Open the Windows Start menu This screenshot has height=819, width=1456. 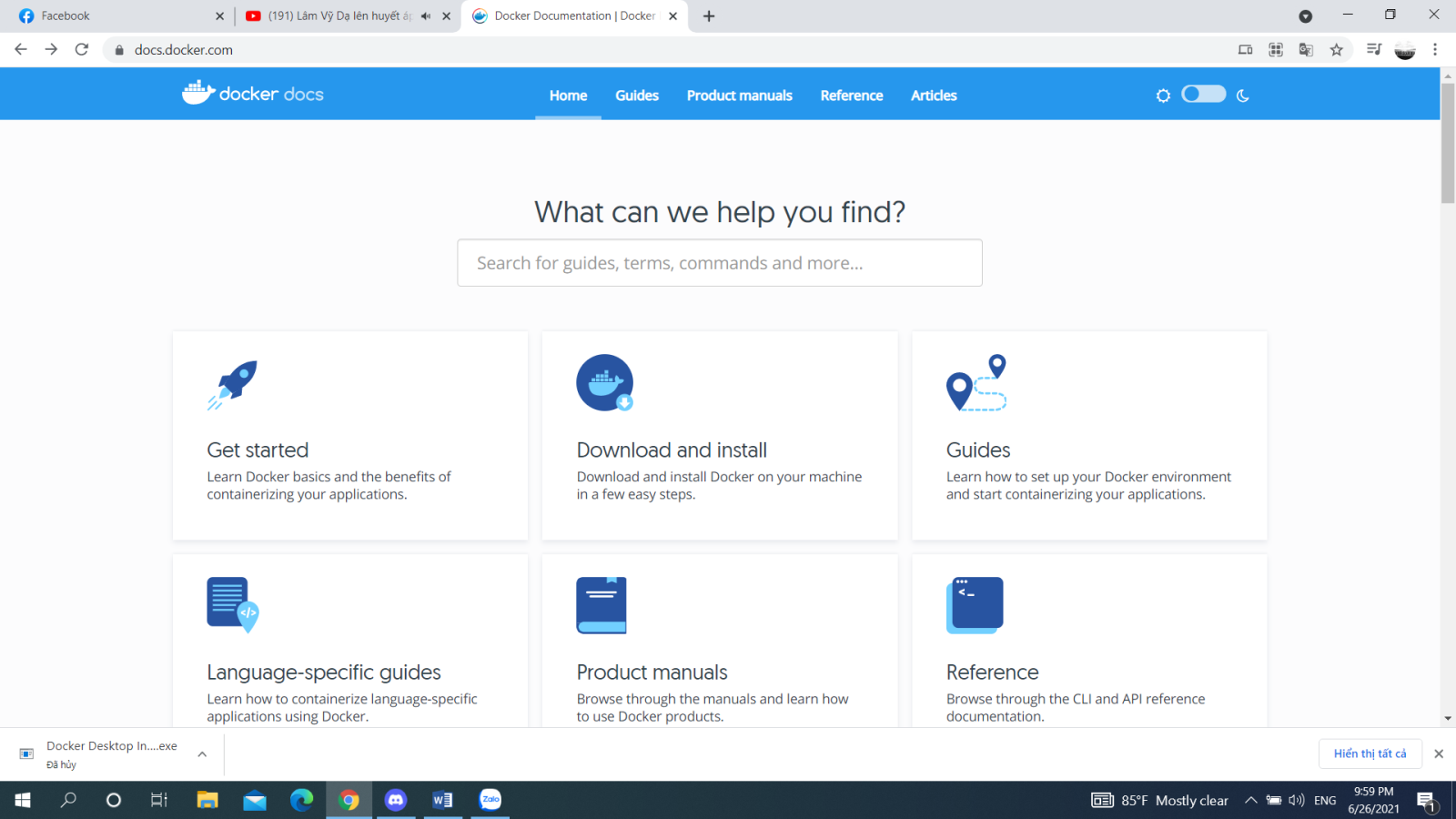[23, 800]
